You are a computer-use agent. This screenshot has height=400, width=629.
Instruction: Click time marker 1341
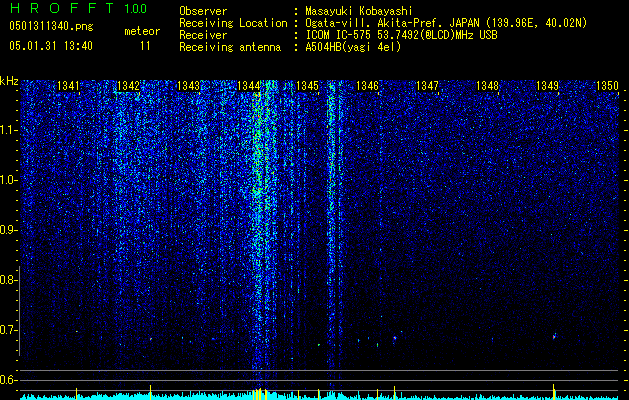pos(69,86)
